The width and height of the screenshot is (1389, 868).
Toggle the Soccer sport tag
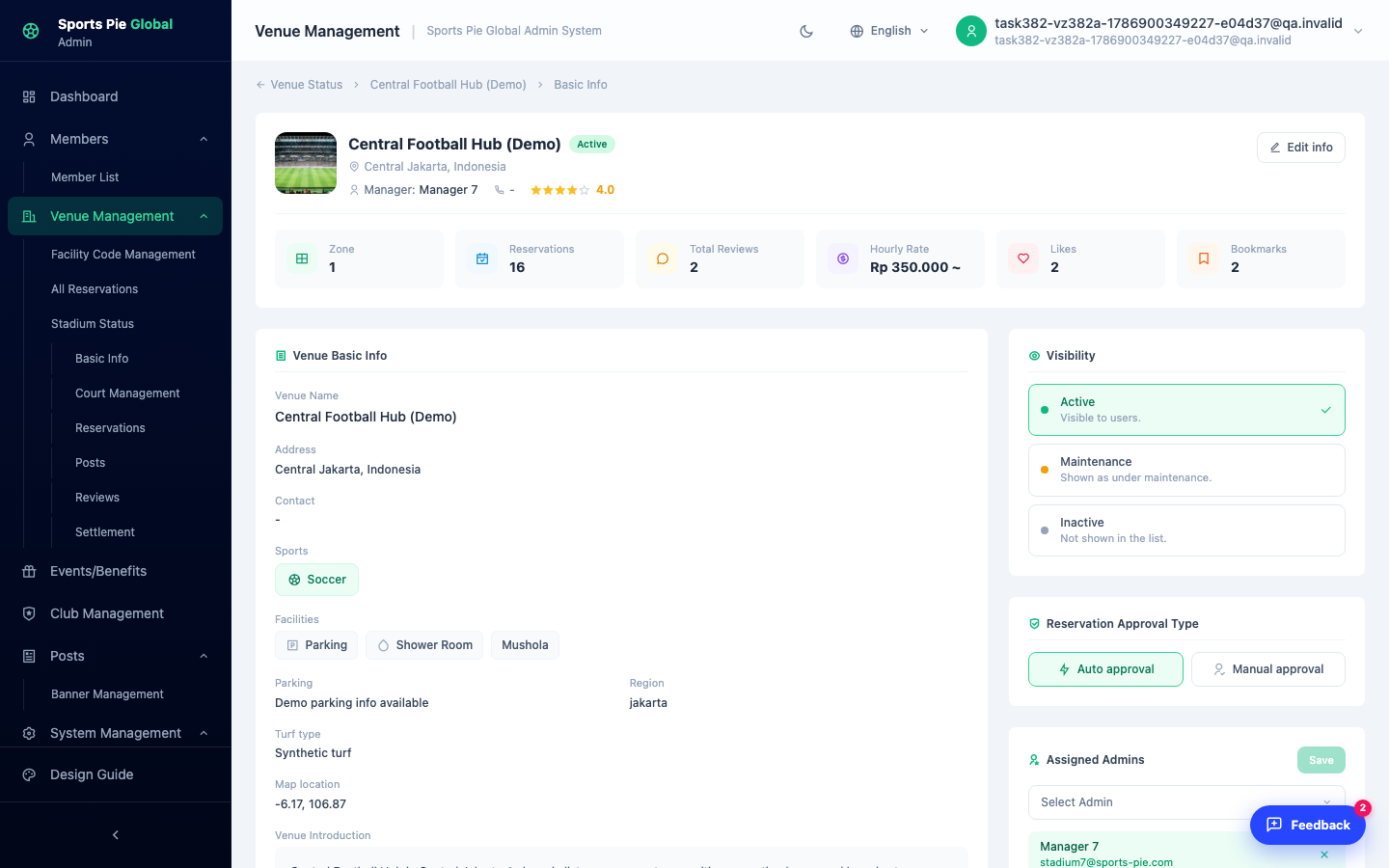(x=316, y=580)
